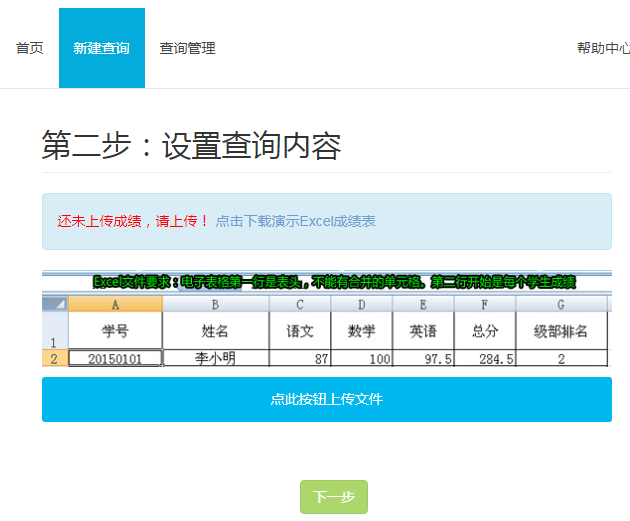
Task: Click the Excel example spreadsheet image
Action: (x=327, y=318)
